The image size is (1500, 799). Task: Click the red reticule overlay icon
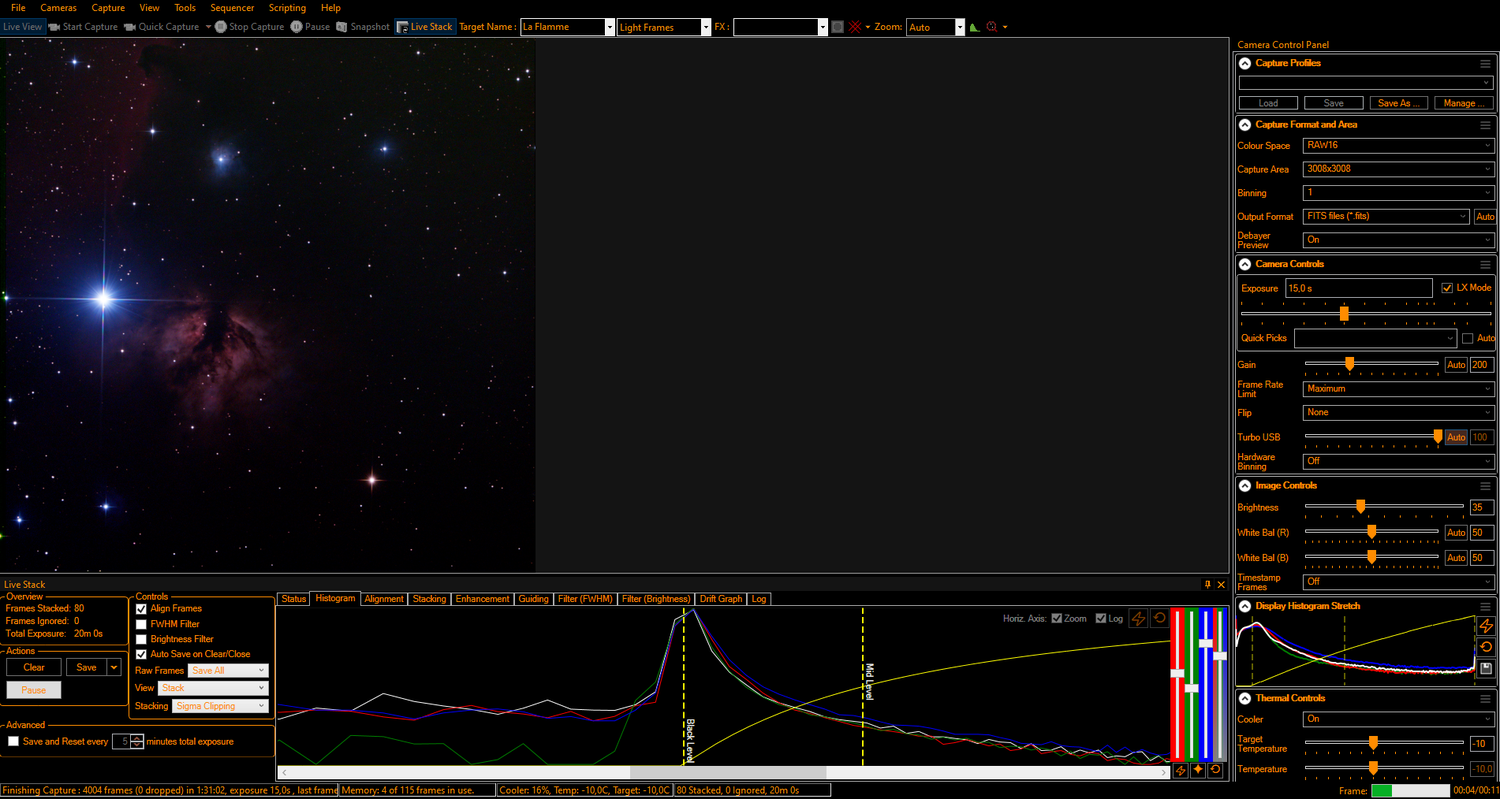(855, 27)
